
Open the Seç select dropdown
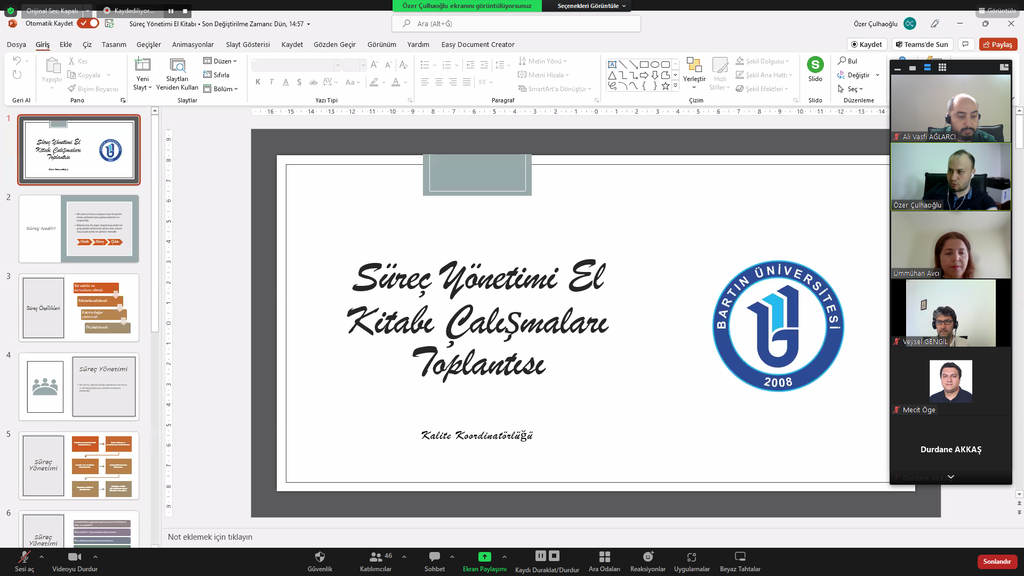click(x=851, y=89)
